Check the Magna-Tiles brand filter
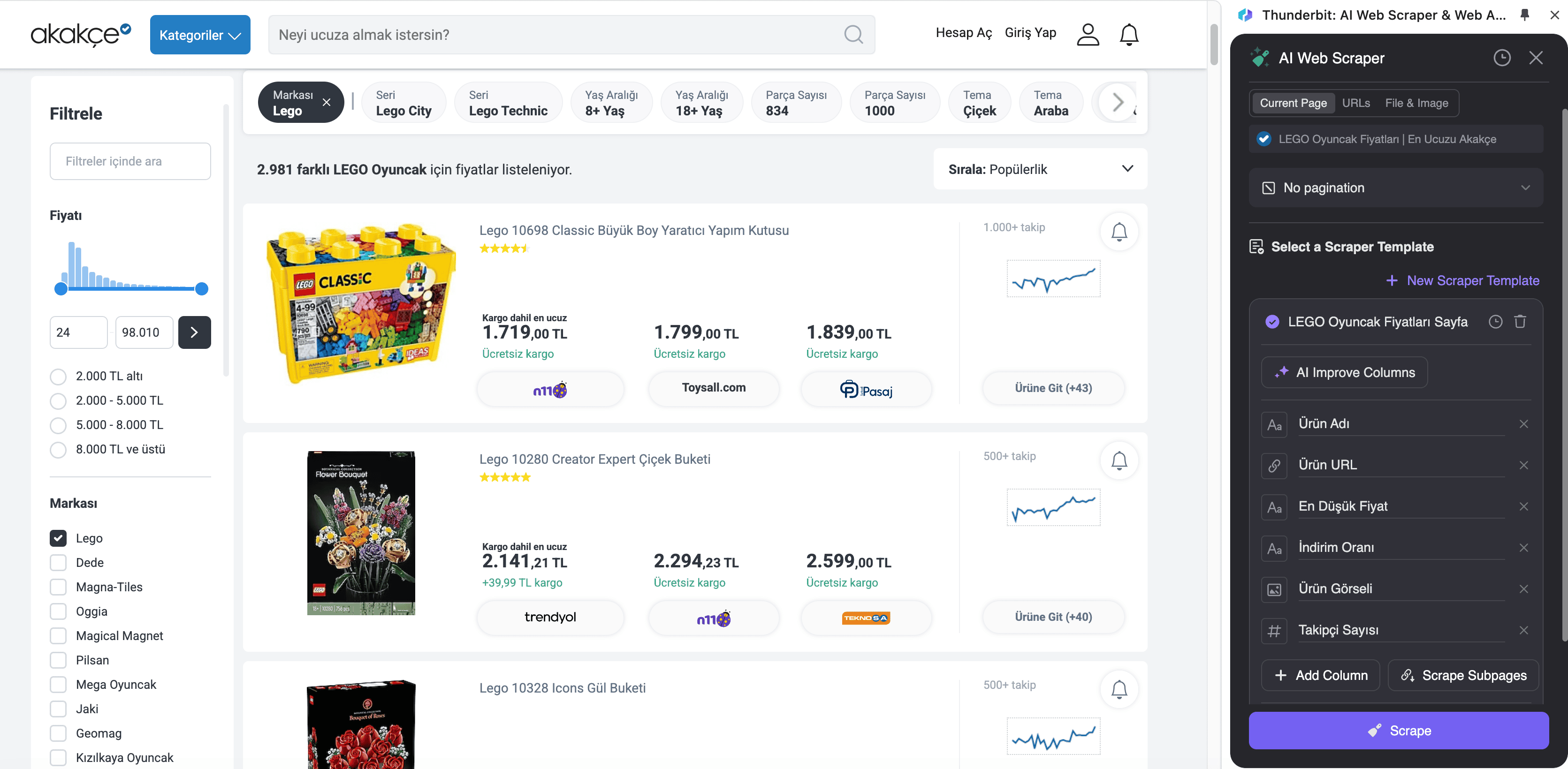Screen dimensions: 1568x769 (x=59, y=587)
